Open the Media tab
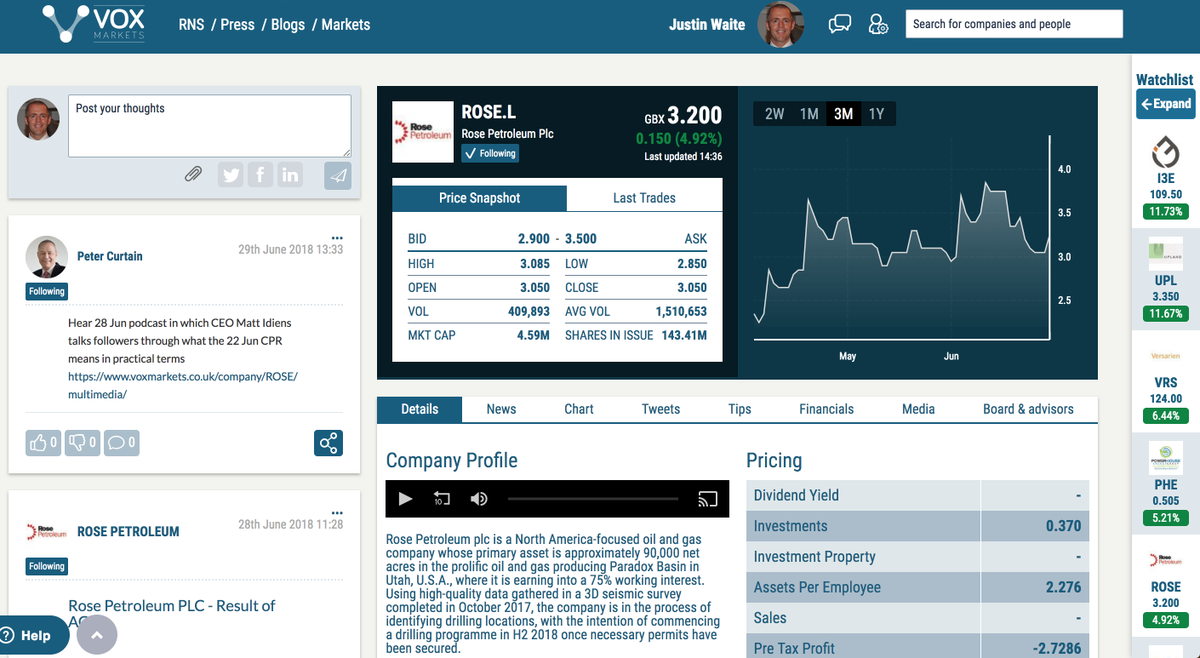 [918, 409]
